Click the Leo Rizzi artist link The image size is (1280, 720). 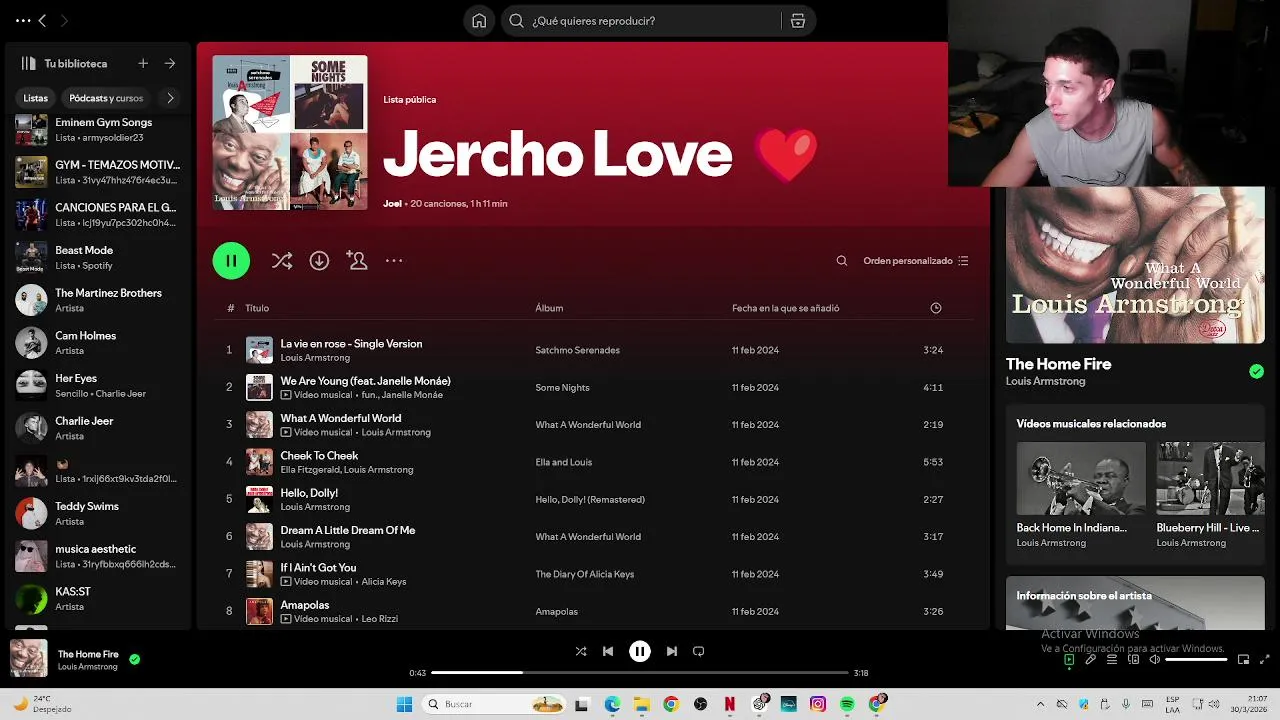point(379,619)
